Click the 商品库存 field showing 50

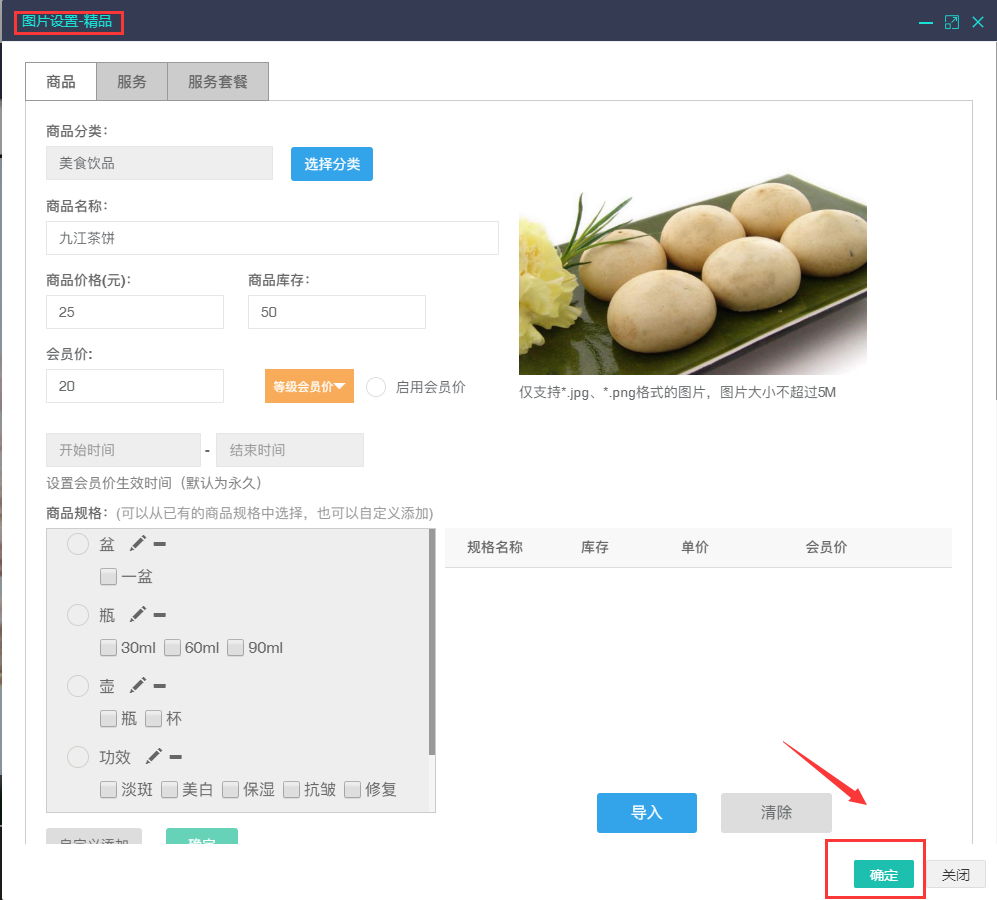tap(336, 312)
